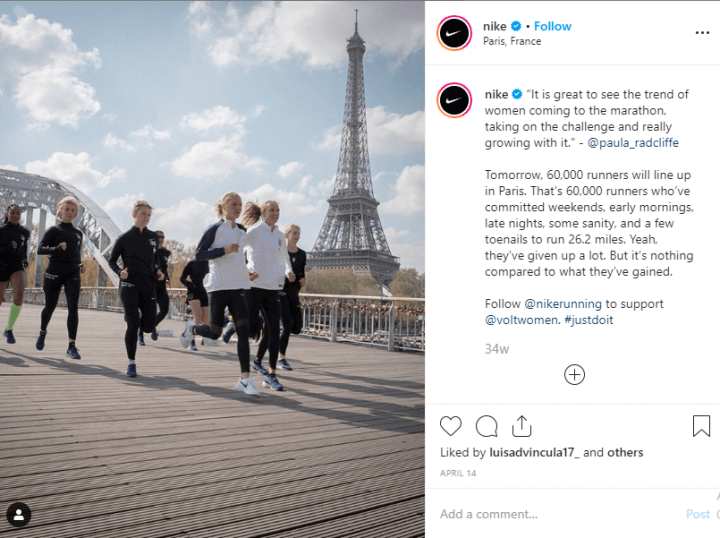Open Nike avatar beside the caption
This screenshot has height=538, width=720.
point(454,100)
